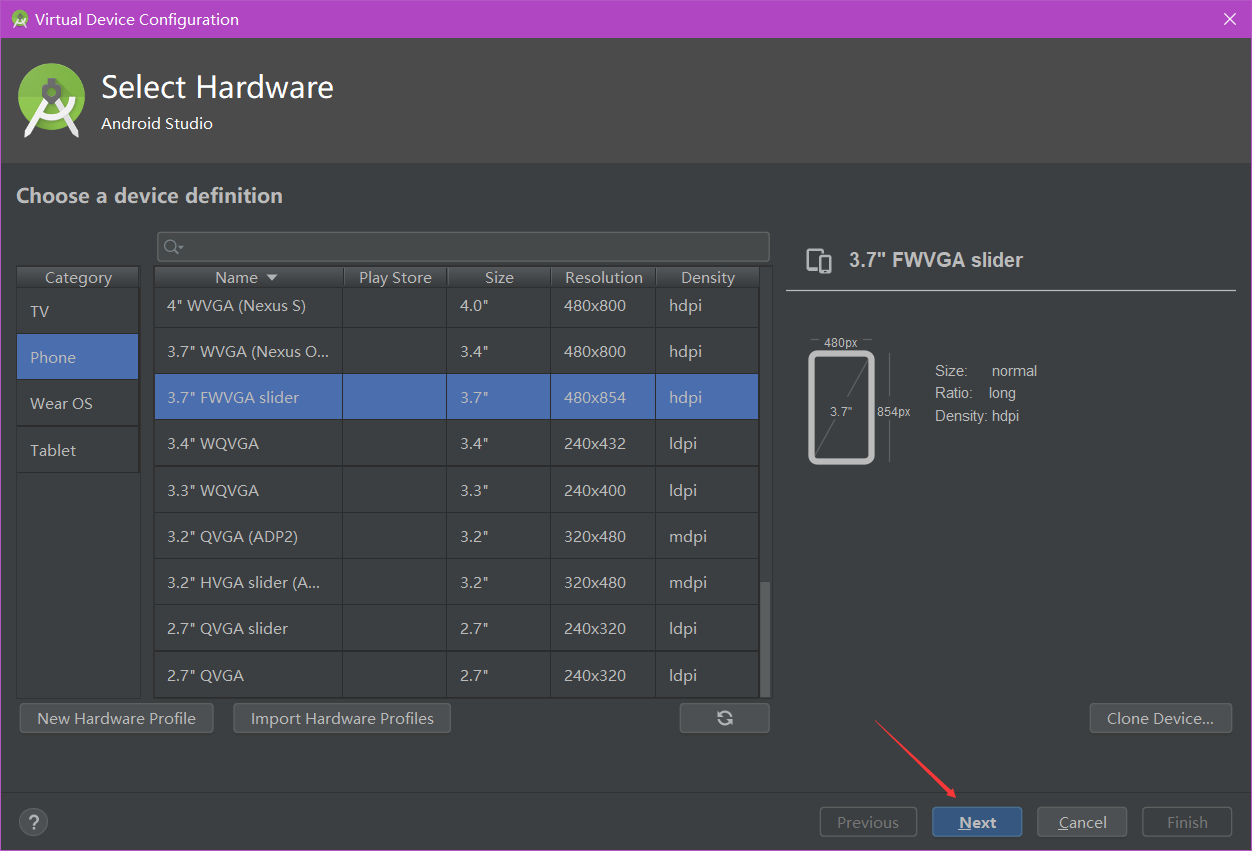Select the 3.3" WQVGA device

pyautogui.click(x=457, y=490)
